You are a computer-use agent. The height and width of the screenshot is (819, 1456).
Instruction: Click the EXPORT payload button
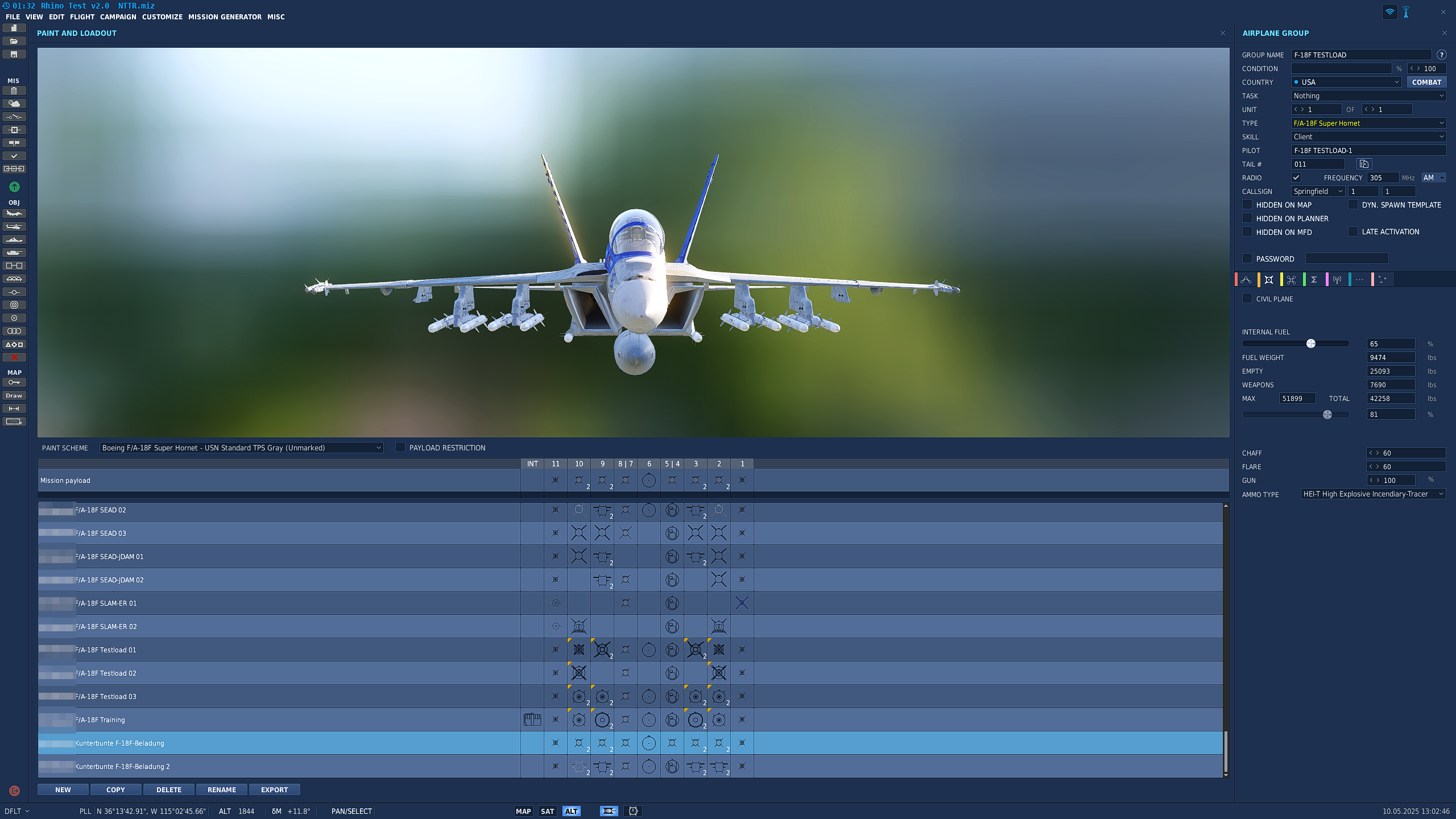coord(274,789)
